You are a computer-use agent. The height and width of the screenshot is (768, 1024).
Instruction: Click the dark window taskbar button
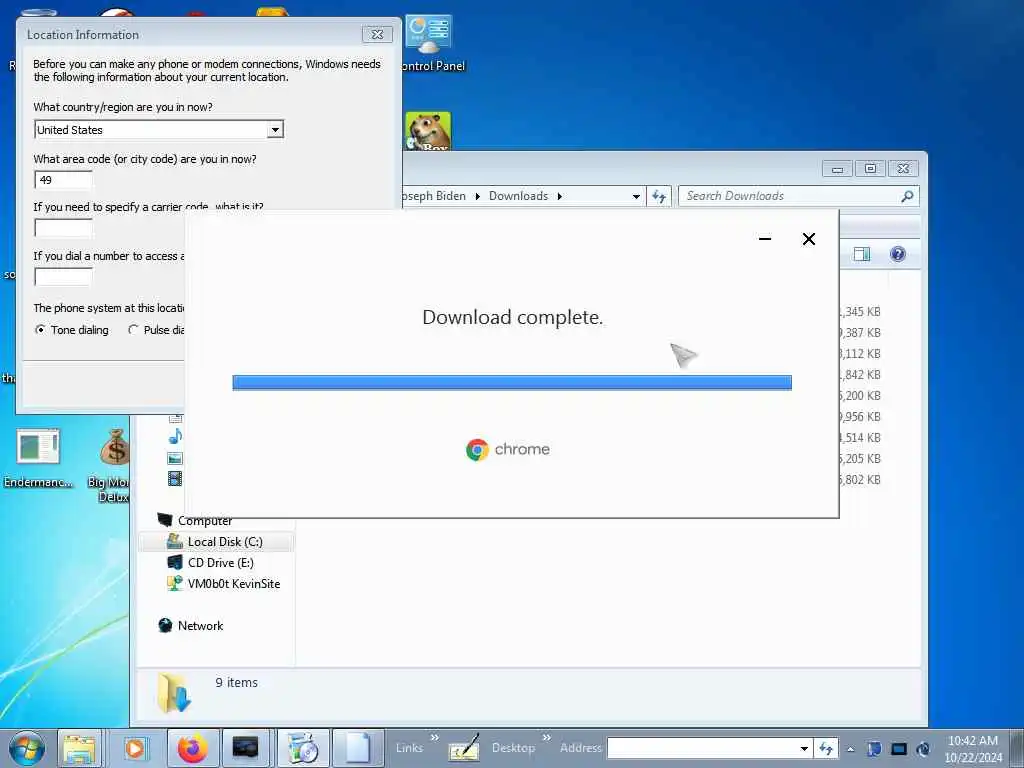[246, 748]
